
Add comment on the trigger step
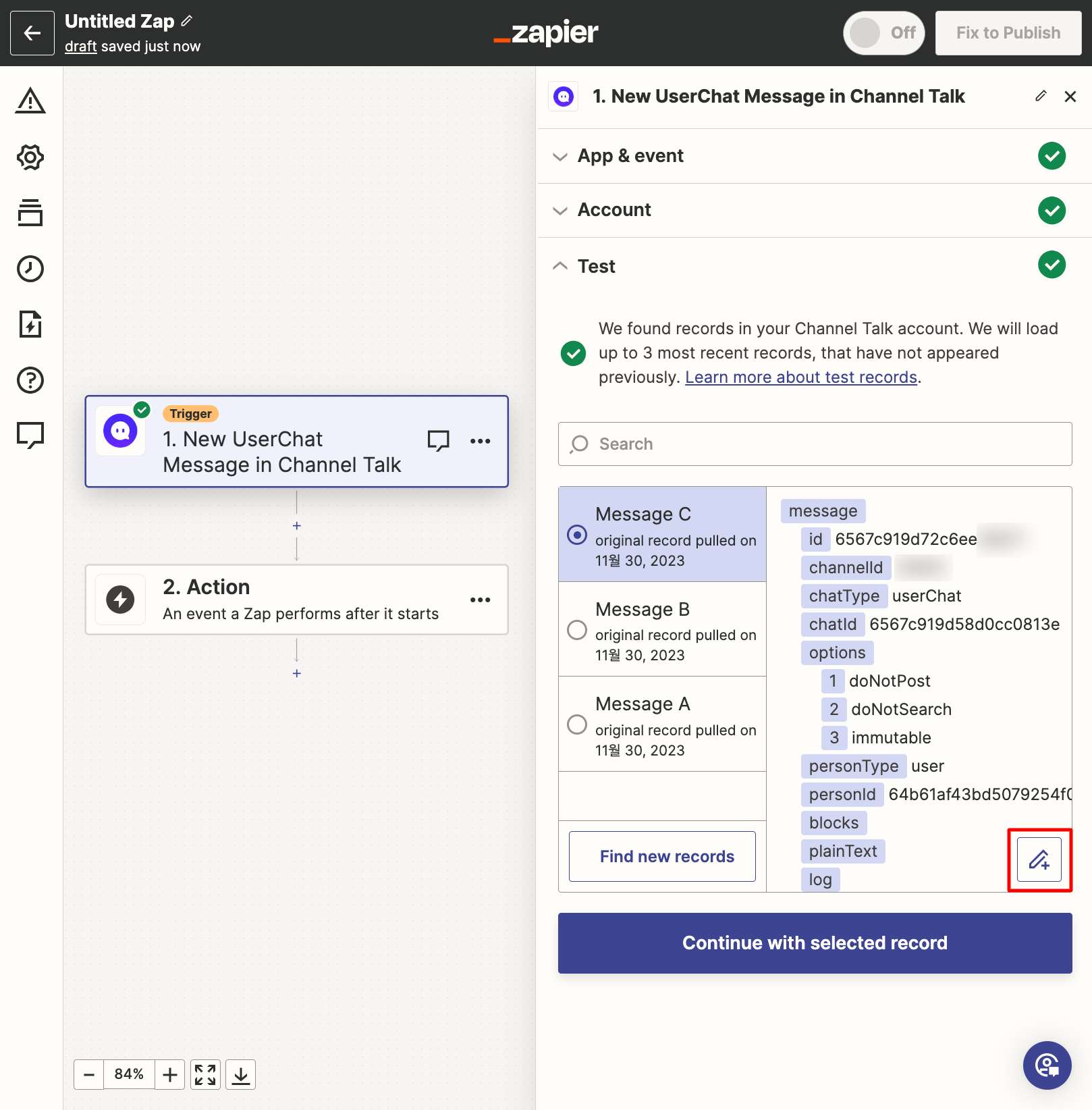[439, 441]
